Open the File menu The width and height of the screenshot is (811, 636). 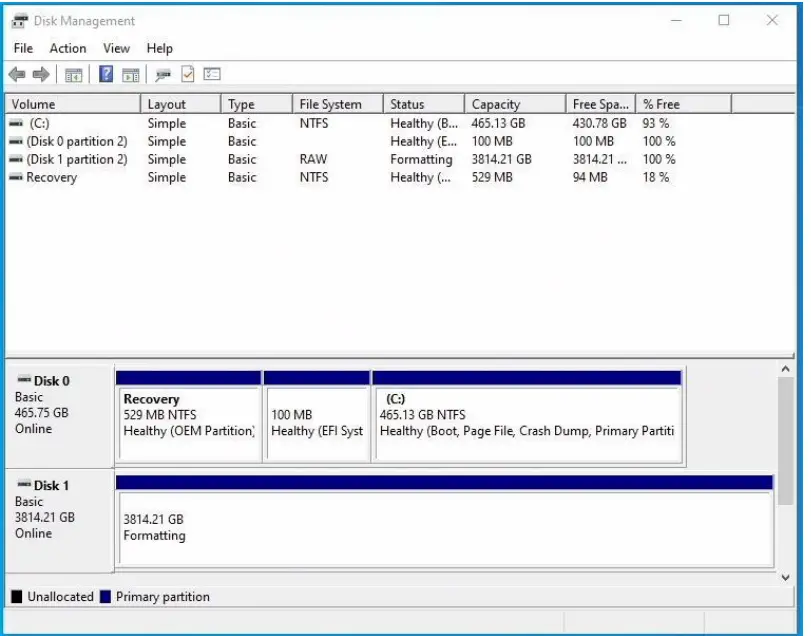tap(23, 47)
